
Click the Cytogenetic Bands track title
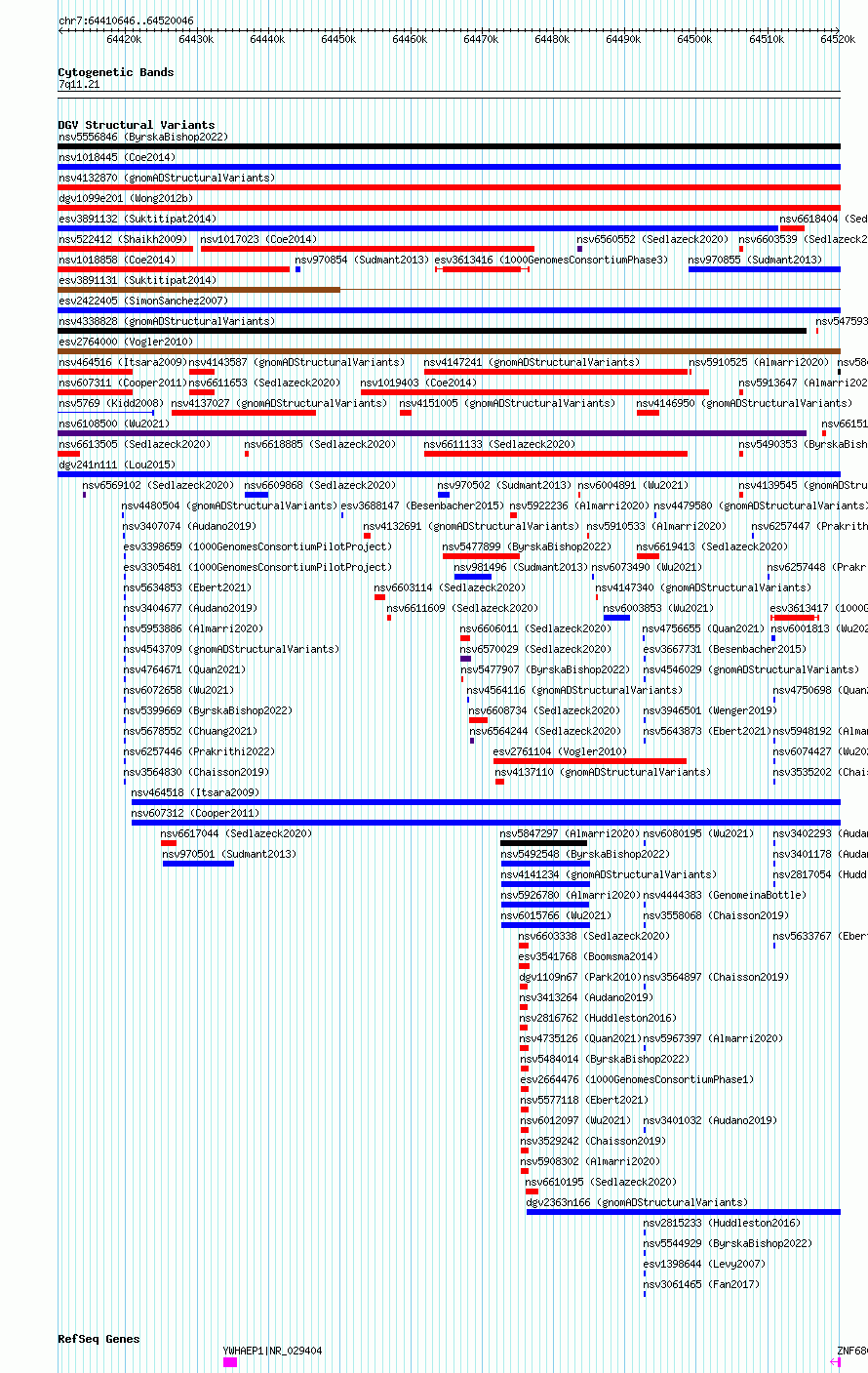point(116,72)
